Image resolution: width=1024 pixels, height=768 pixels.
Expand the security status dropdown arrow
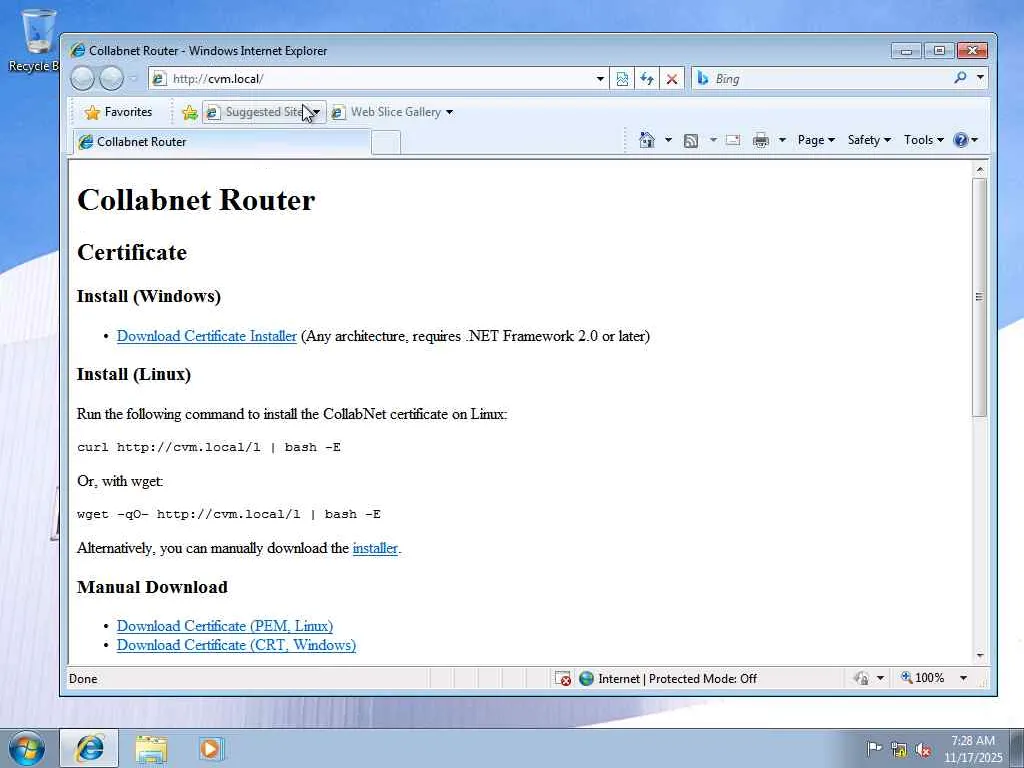click(880, 679)
